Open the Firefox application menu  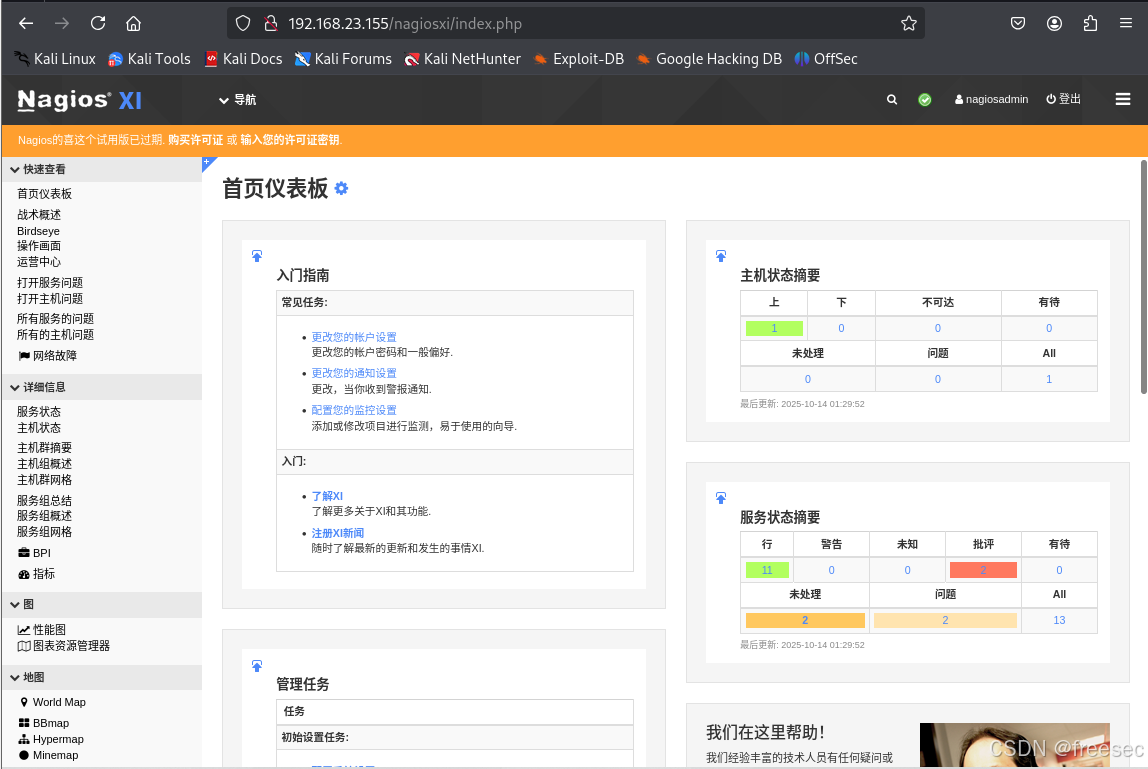(x=1126, y=23)
